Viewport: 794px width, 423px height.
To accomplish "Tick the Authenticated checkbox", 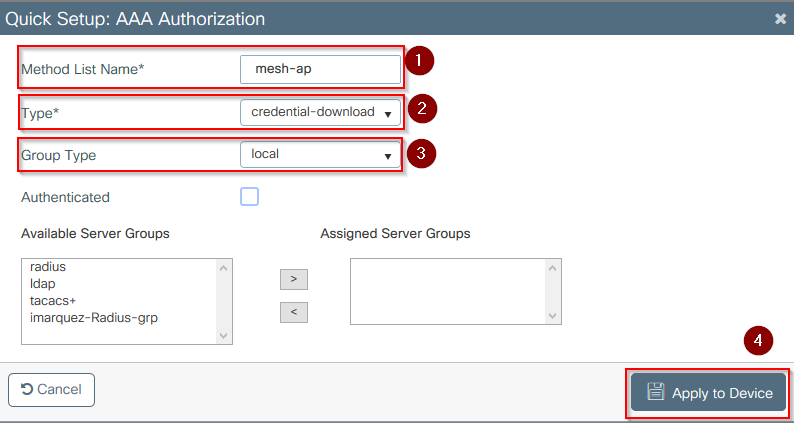I will coord(250,197).
